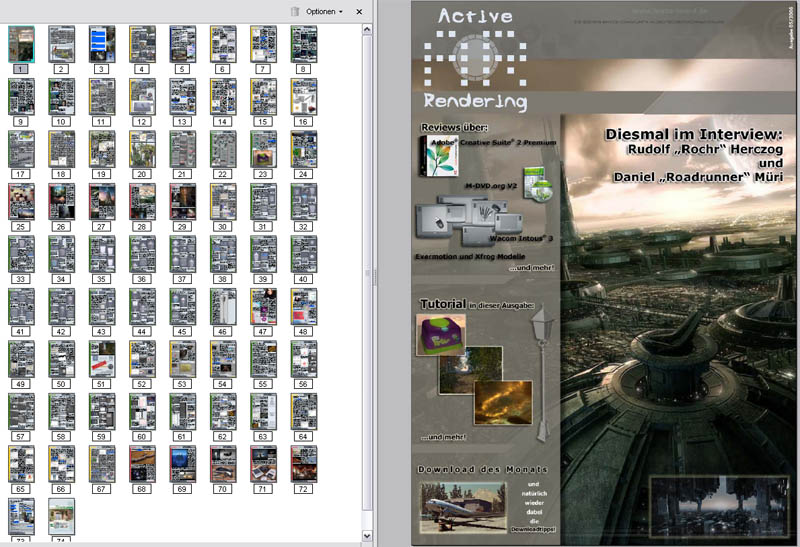This screenshot has width=800, height=547.
Task: Open the Optionen dropdown menu
Action: [324, 11]
